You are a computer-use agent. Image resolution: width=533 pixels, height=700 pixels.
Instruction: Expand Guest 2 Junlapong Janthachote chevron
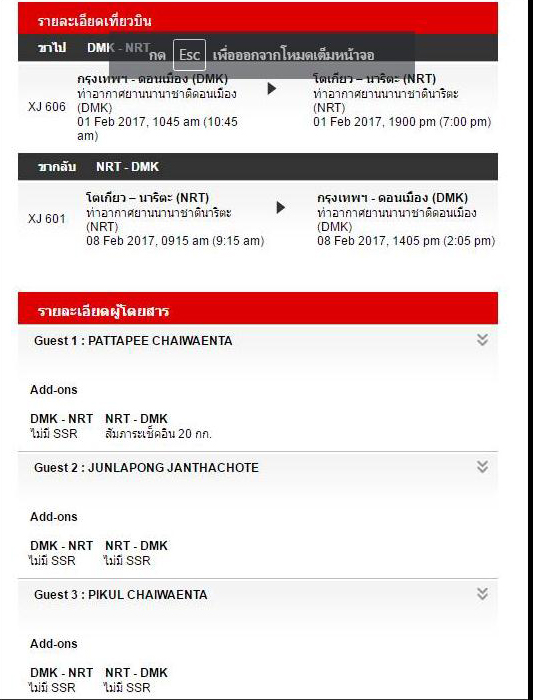pyautogui.click(x=482, y=467)
